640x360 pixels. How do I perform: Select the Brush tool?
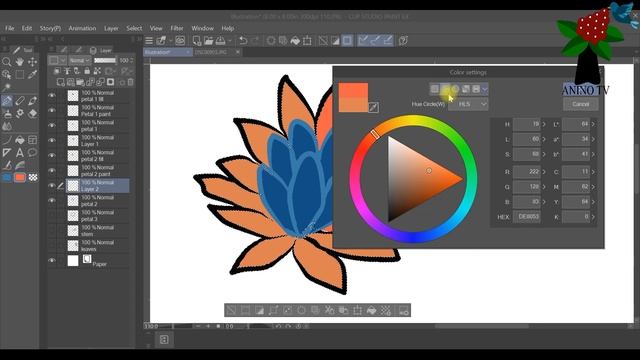pyautogui.click(x=32, y=101)
